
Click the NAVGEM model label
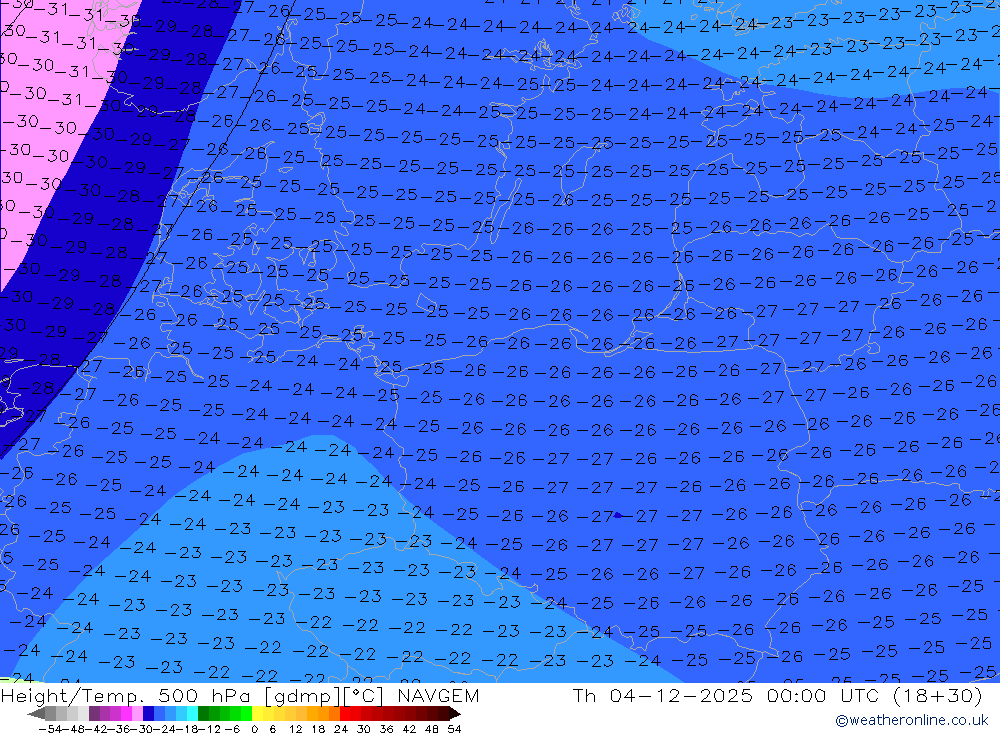pos(438,695)
